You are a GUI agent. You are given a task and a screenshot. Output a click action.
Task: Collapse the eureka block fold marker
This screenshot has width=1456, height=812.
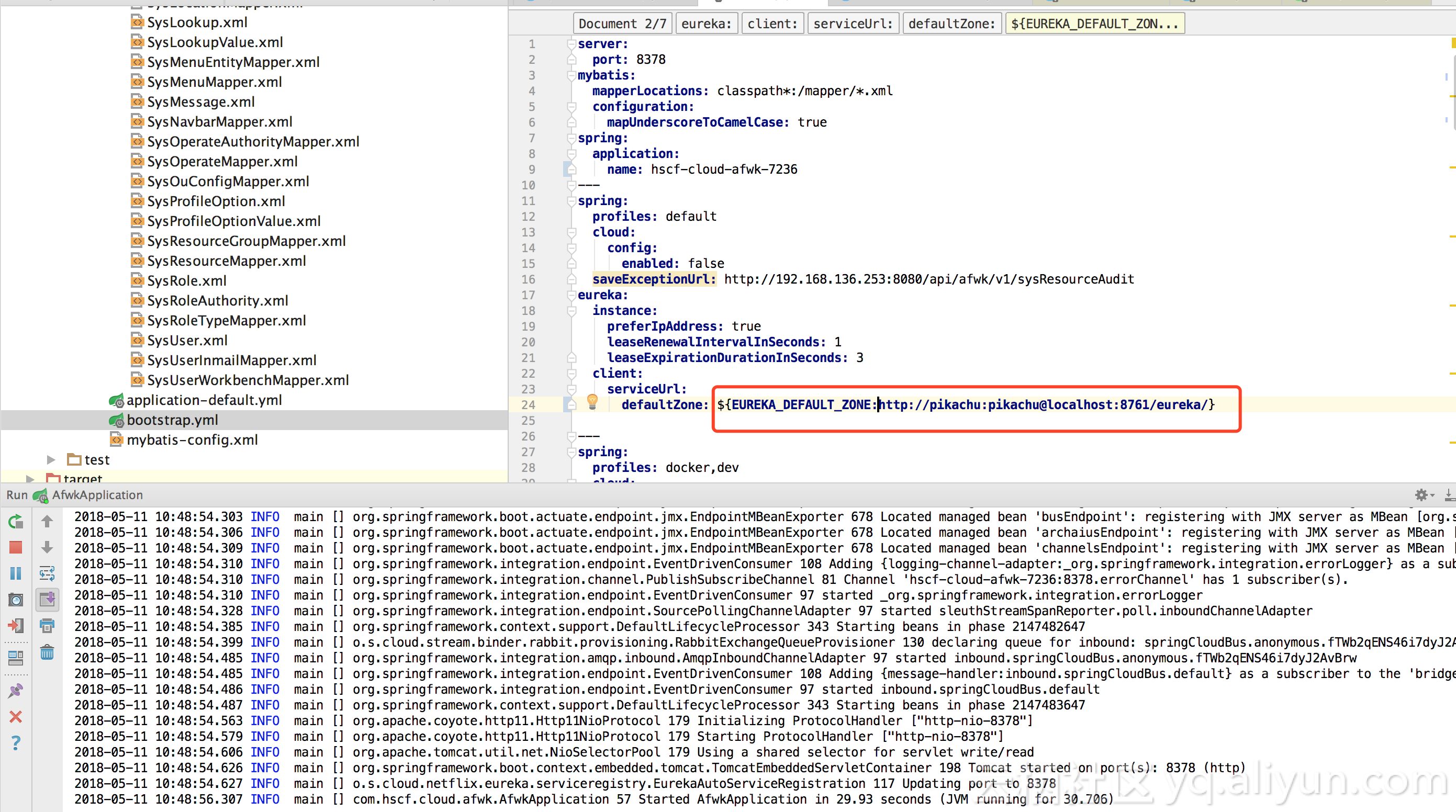pyautogui.click(x=572, y=295)
